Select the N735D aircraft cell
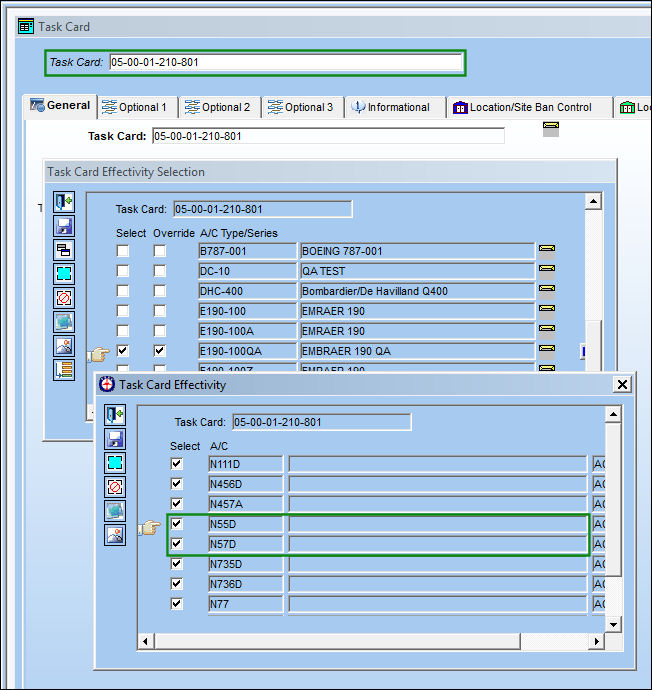This screenshot has width=652, height=690. coord(245,564)
